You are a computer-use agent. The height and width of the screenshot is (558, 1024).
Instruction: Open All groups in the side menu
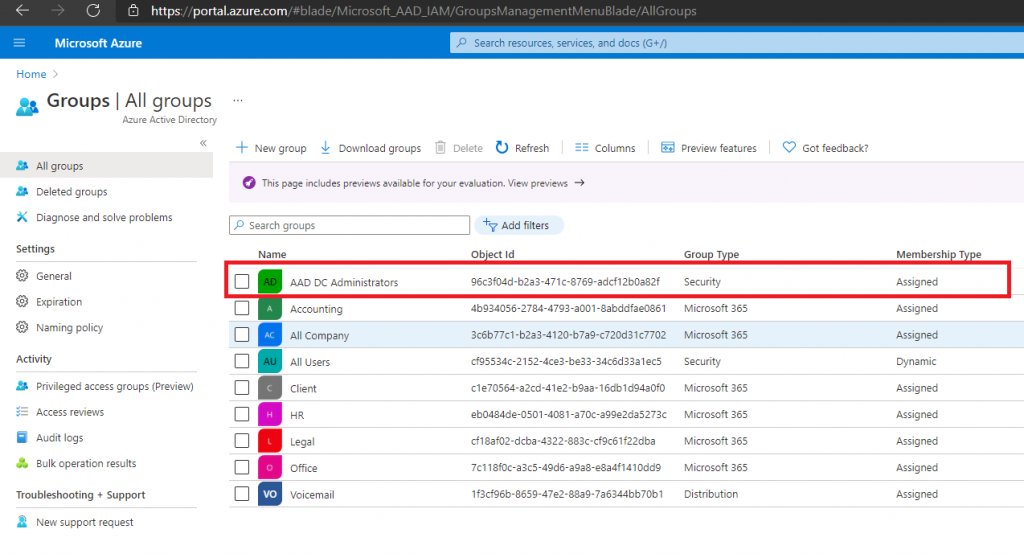click(x=106, y=166)
